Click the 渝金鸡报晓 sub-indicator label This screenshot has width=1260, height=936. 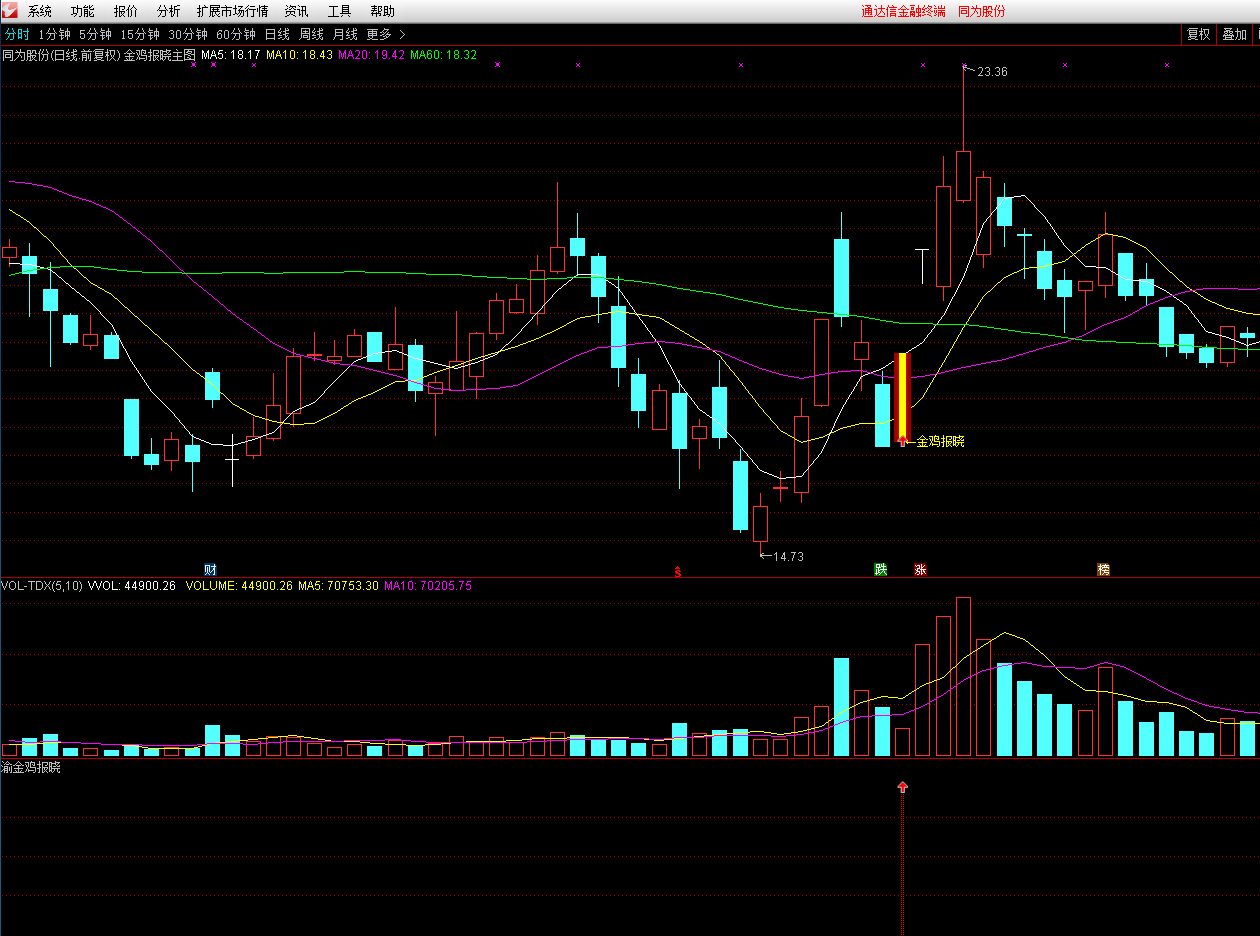tap(31, 768)
